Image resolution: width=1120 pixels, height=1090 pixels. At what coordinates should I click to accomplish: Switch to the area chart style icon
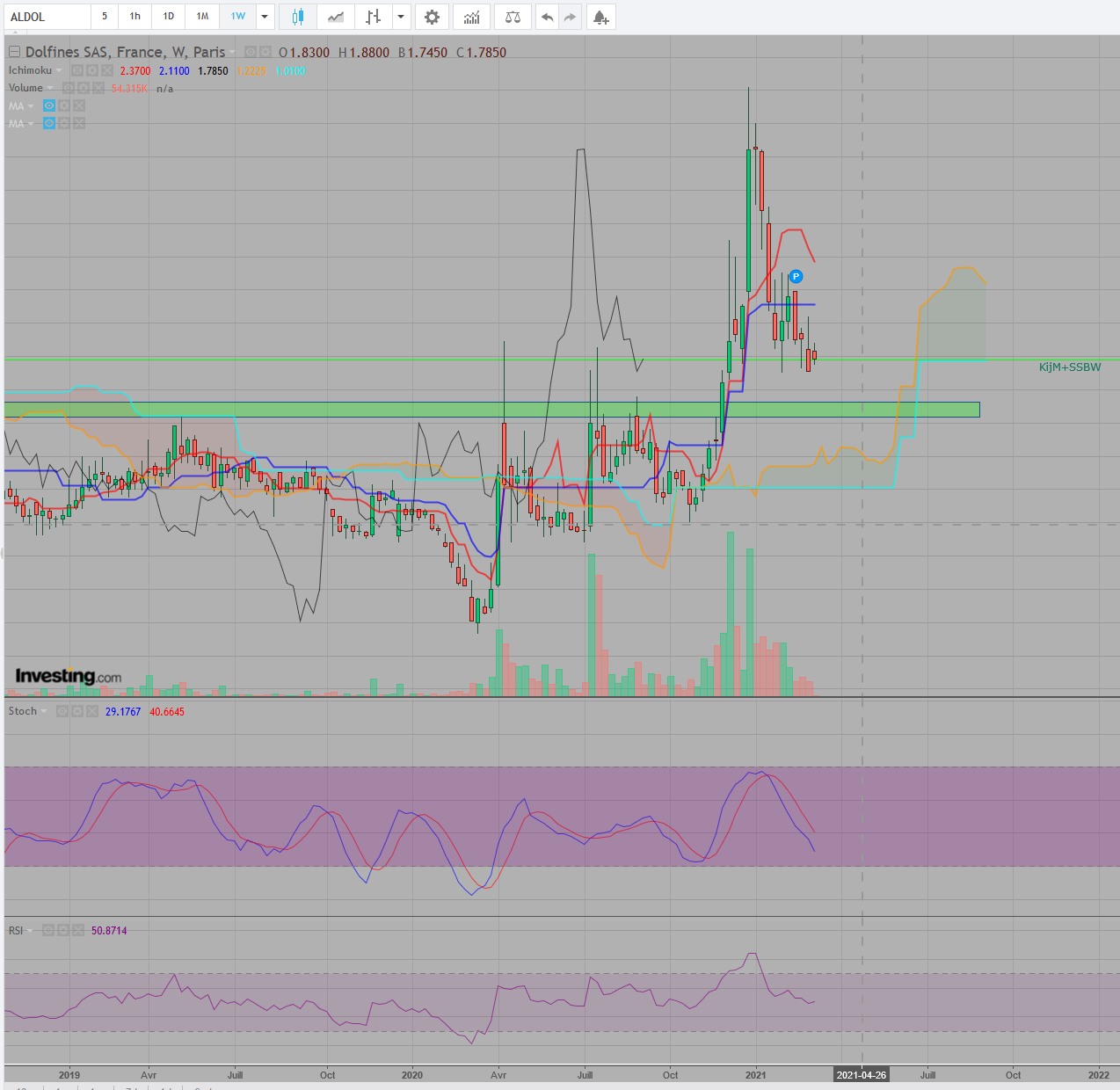click(x=336, y=17)
